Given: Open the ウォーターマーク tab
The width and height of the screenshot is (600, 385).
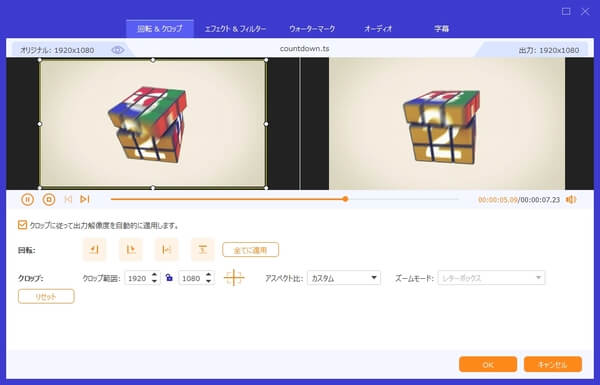Looking at the screenshot, I should coord(312,29).
